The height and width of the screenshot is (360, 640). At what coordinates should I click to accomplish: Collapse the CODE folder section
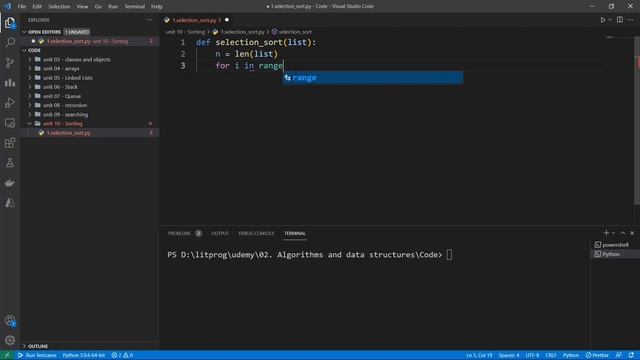click(24, 50)
